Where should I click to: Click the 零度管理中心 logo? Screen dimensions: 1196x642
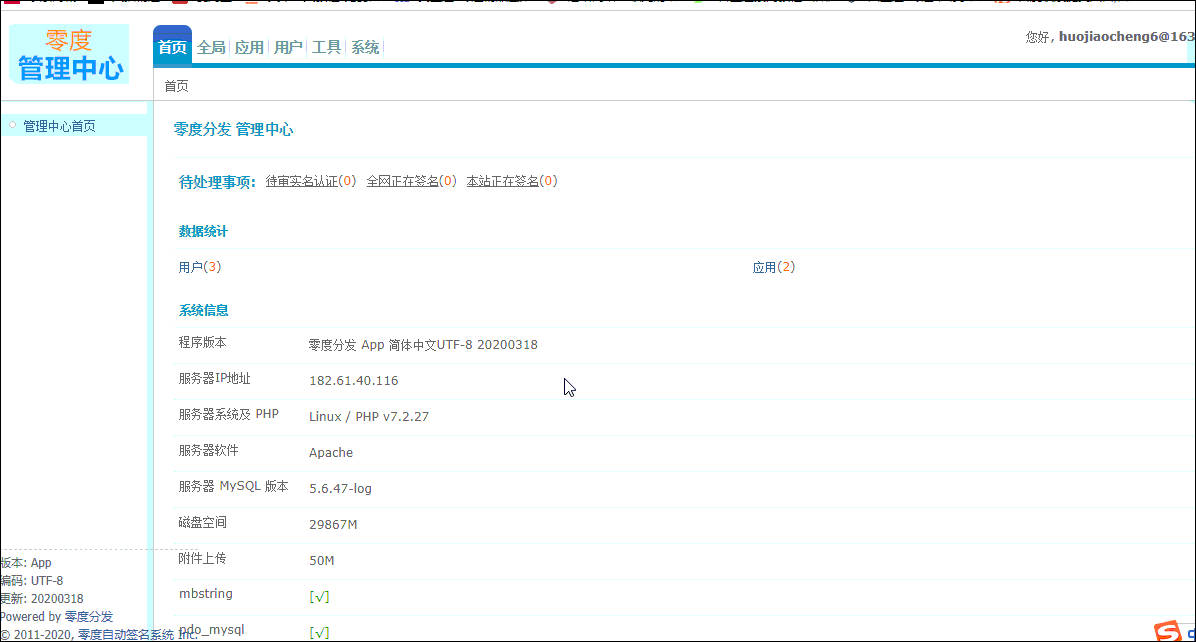(69, 54)
